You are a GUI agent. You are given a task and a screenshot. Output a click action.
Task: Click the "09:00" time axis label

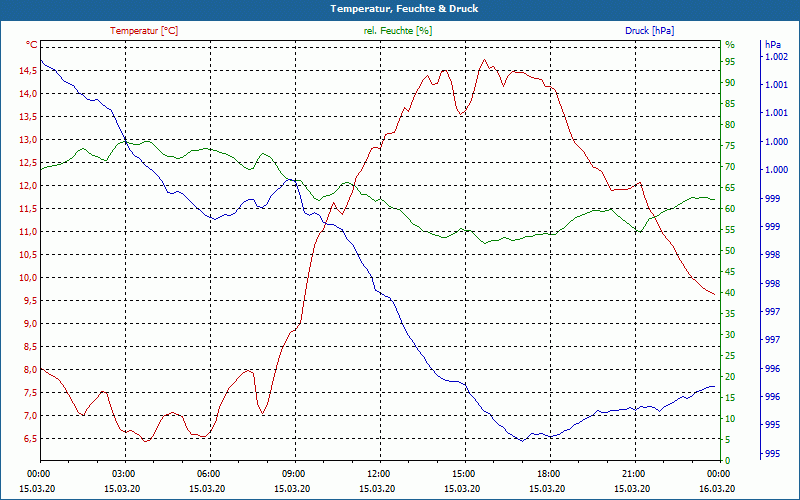293,473
